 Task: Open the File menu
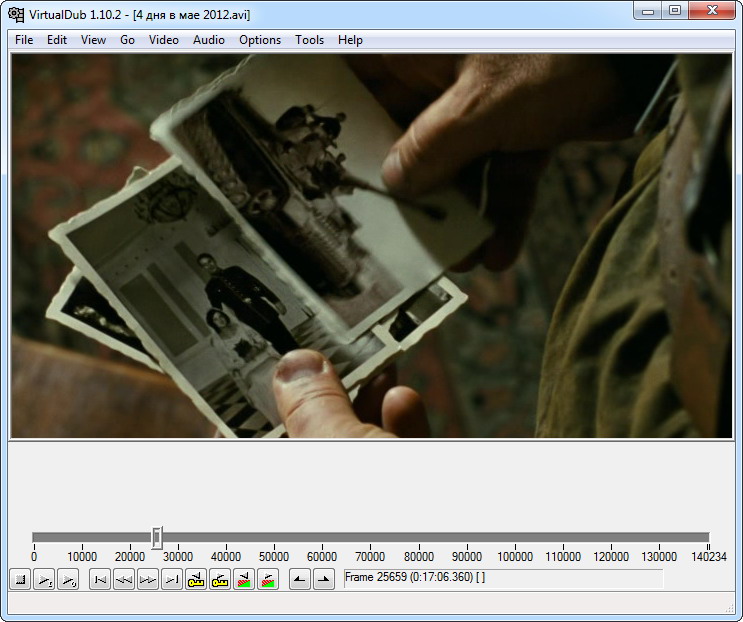pyautogui.click(x=24, y=40)
